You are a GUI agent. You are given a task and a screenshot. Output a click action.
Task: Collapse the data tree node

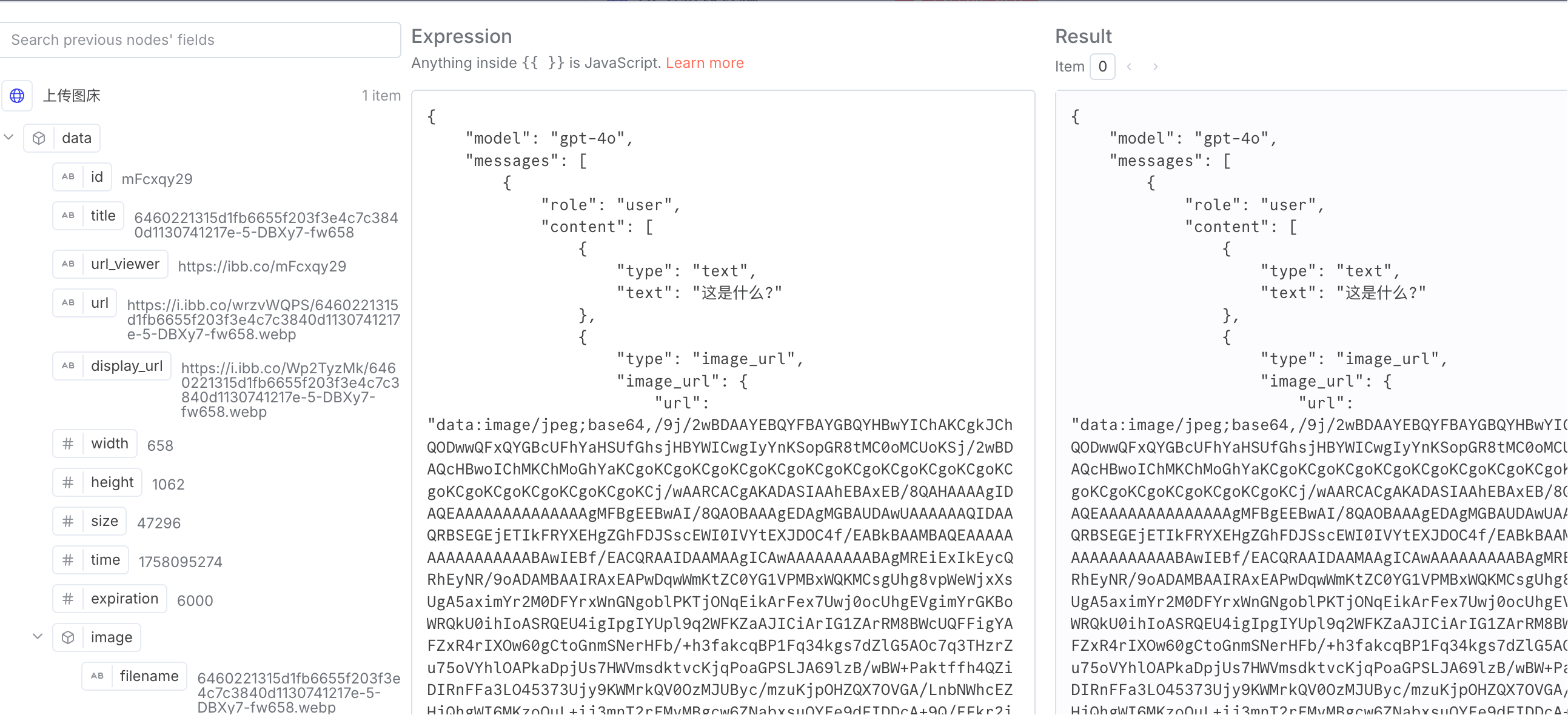pyautogui.click(x=8, y=138)
